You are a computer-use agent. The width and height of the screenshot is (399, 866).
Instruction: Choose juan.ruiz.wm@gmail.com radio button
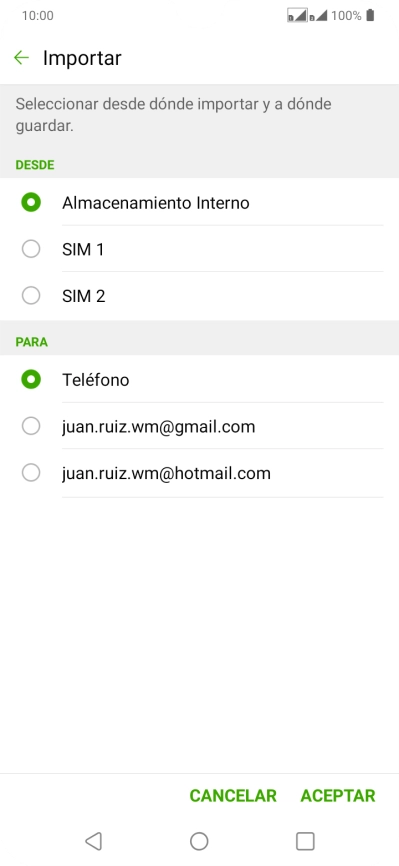pyautogui.click(x=31, y=426)
